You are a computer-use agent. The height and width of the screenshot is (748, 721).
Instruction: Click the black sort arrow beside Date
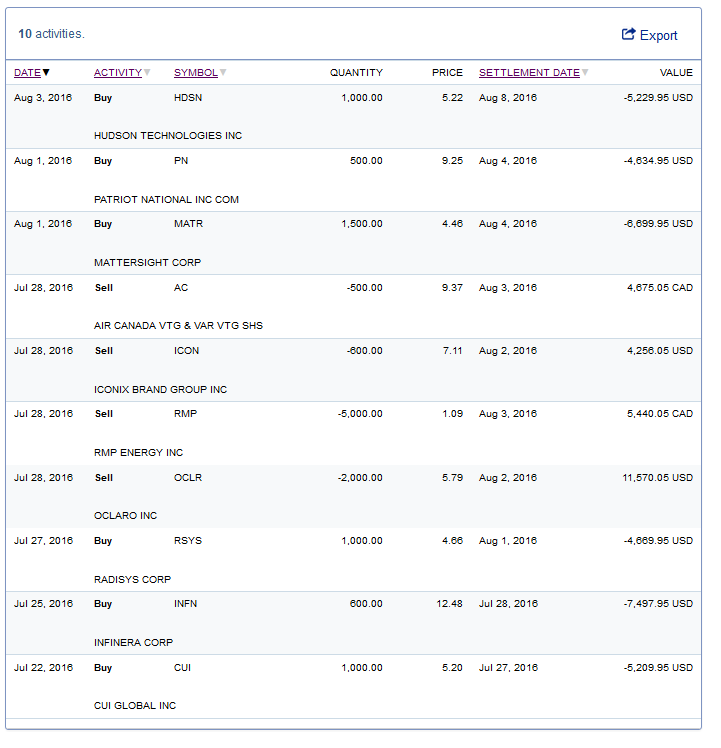point(46,72)
